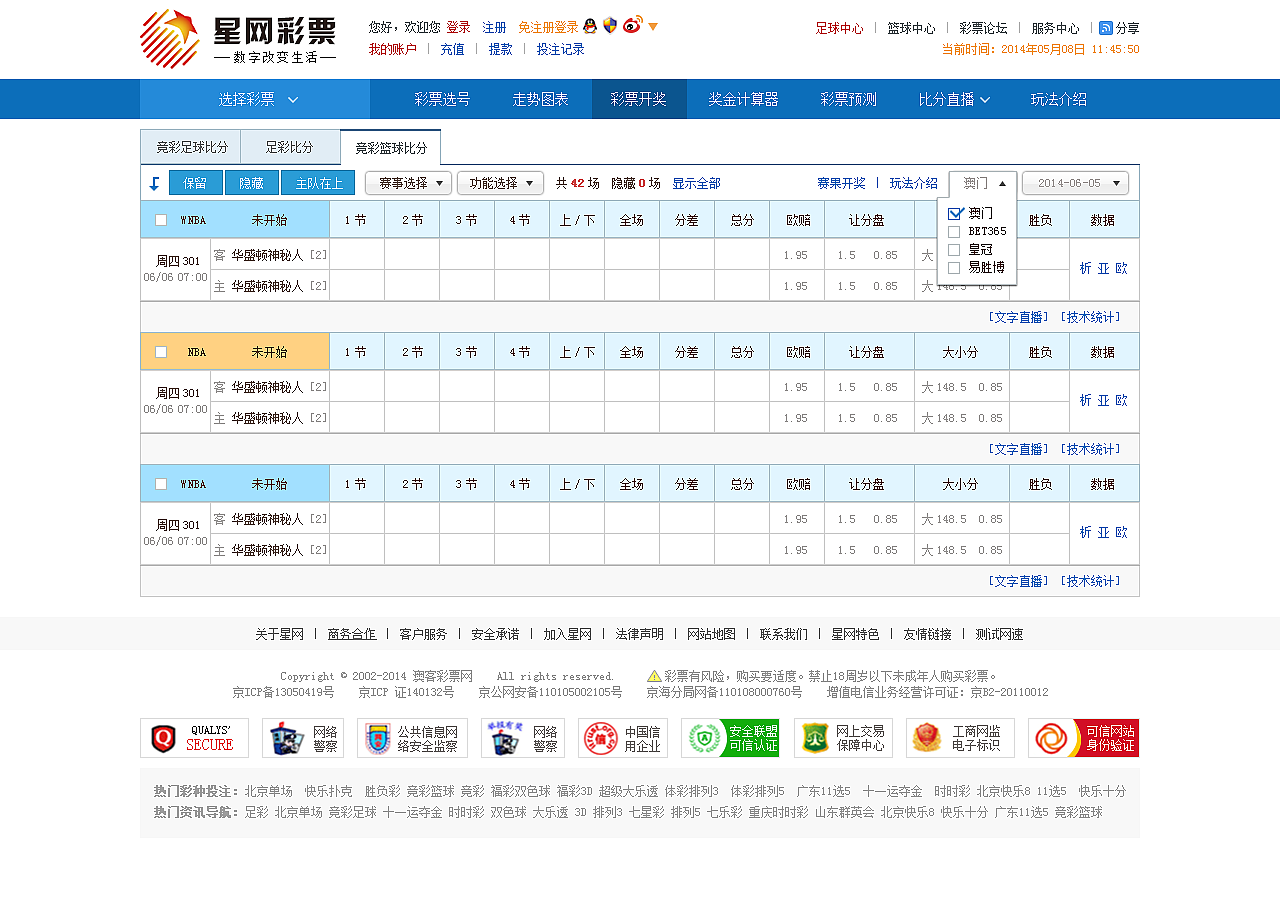Click 商务合作 in the footer
Image resolution: width=1280 pixels, height=900 pixels.
point(352,634)
